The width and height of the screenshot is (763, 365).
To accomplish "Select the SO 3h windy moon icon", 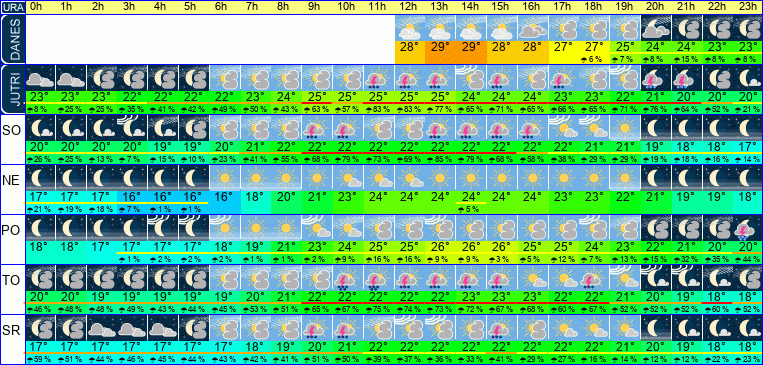I will (x=132, y=128).
